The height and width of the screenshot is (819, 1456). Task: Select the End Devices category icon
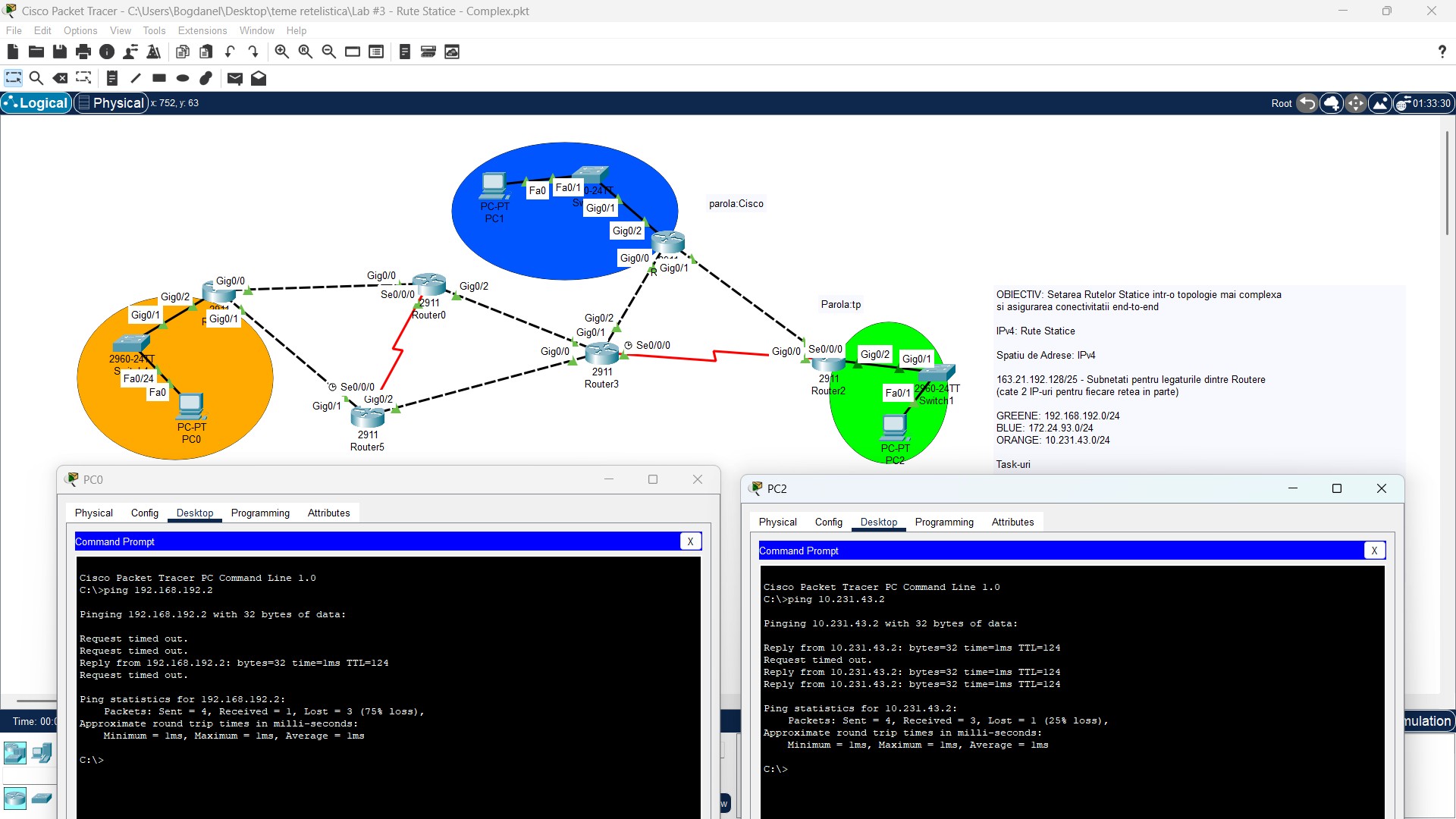[42, 753]
